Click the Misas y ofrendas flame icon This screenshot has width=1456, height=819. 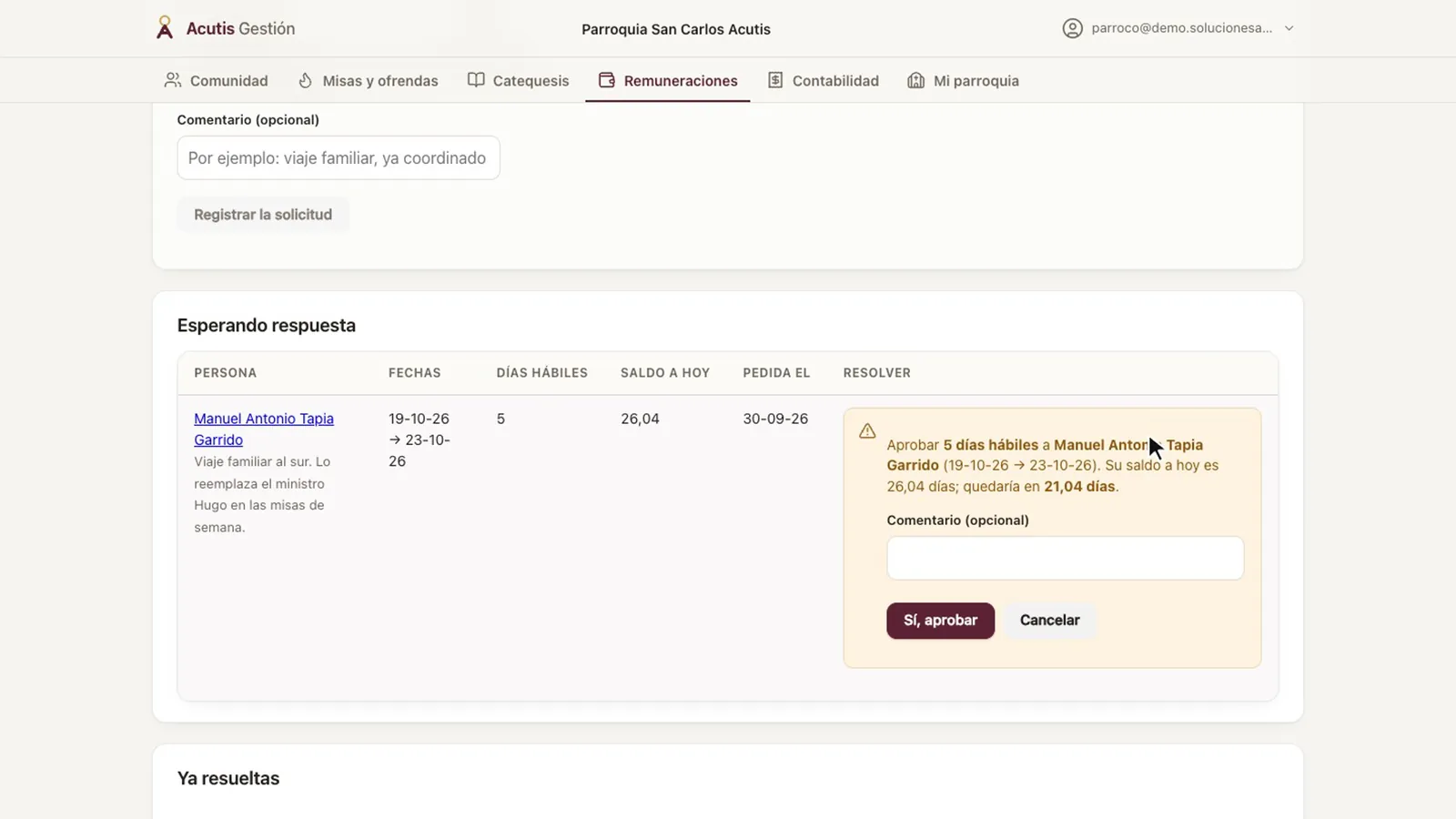(306, 80)
